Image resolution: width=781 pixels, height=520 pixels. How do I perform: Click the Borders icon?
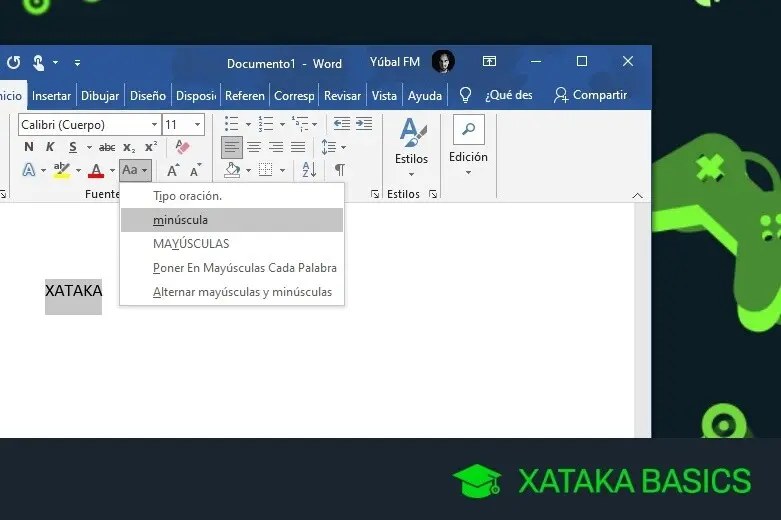coord(265,170)
